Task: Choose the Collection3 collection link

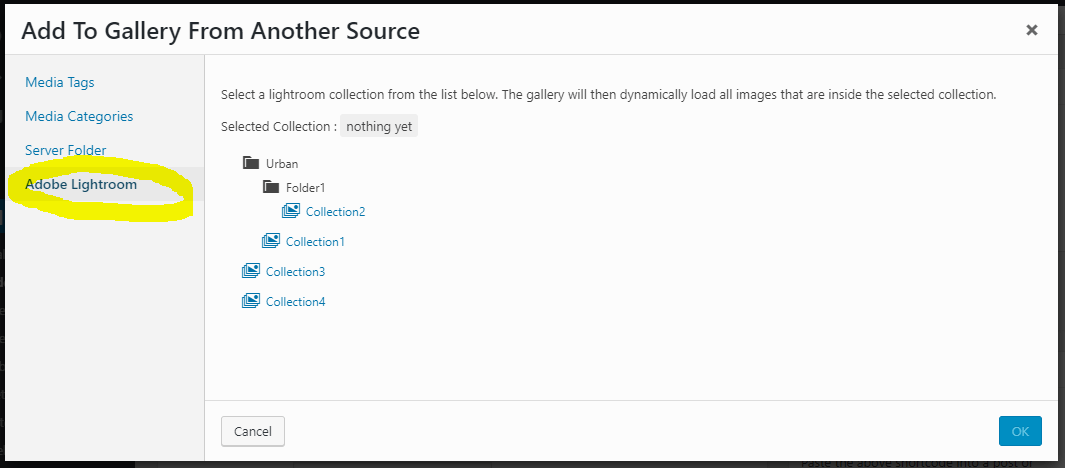Action: coord(295,272)
